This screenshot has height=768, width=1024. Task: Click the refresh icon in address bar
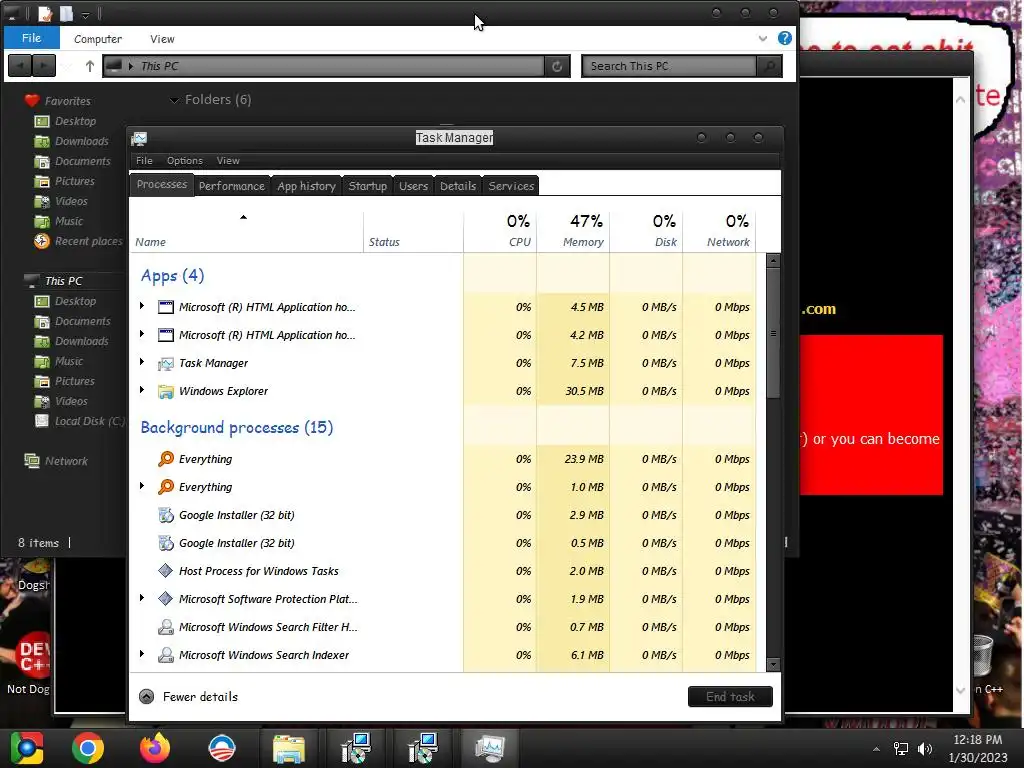click(557, 66)
